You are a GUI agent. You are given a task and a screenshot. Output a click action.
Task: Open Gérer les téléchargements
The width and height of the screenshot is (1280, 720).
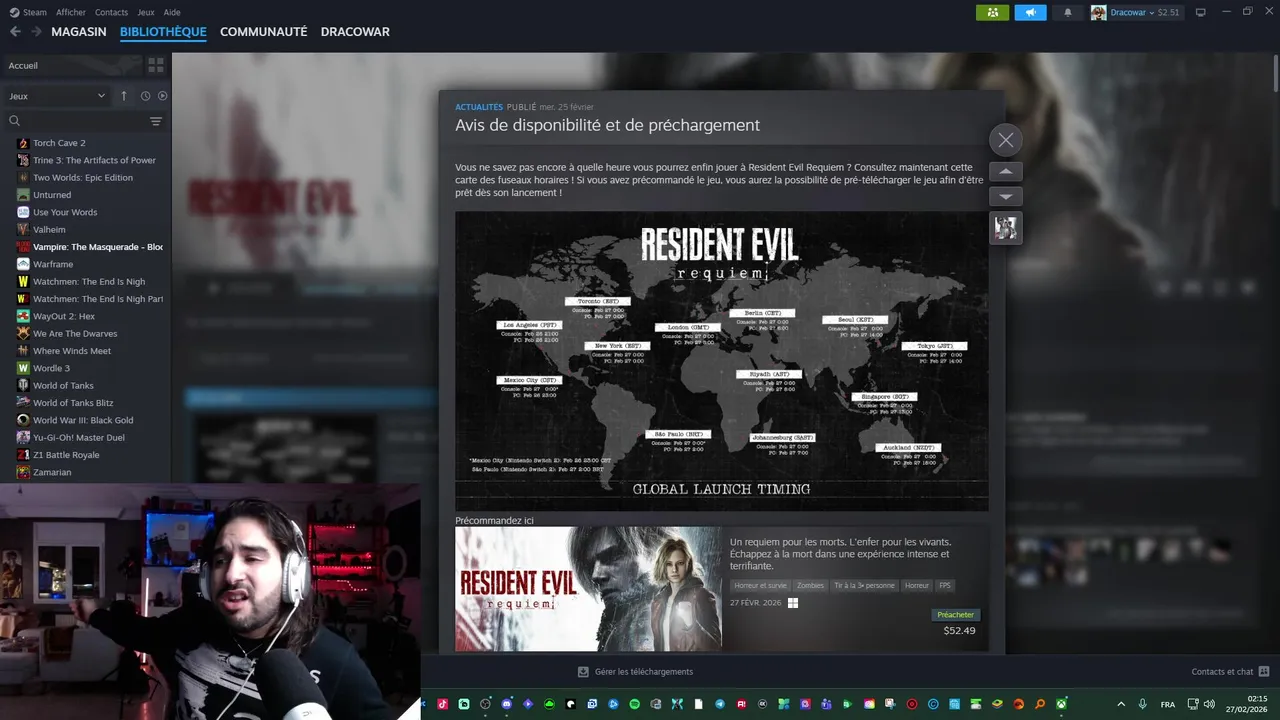pos(636,672)
